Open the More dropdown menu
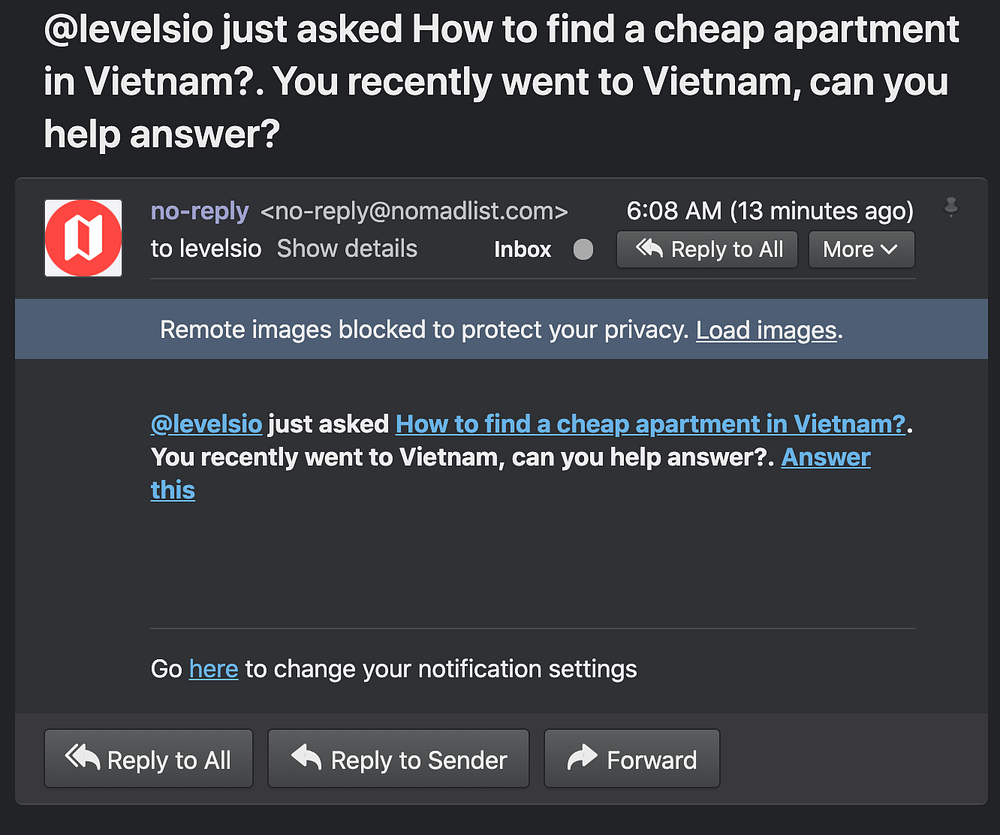This screenshot has width=1000, height=835. coord(860,250)
